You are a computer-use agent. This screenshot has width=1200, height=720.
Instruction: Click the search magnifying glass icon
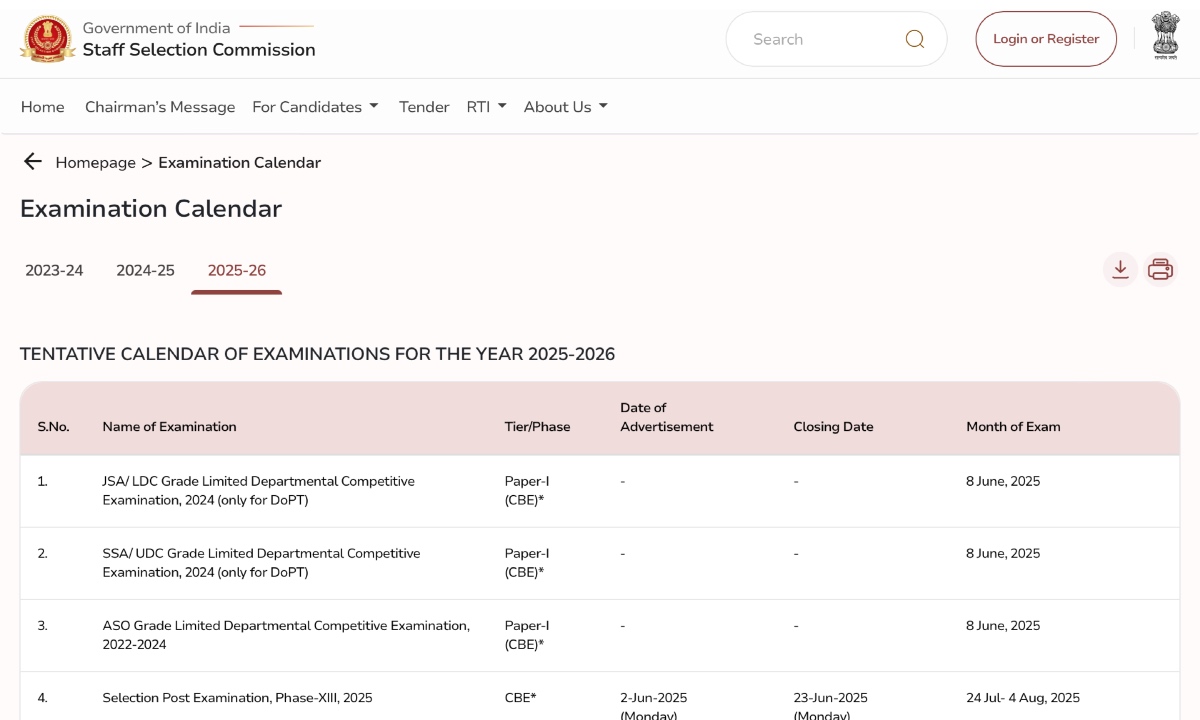coord(913,39)
